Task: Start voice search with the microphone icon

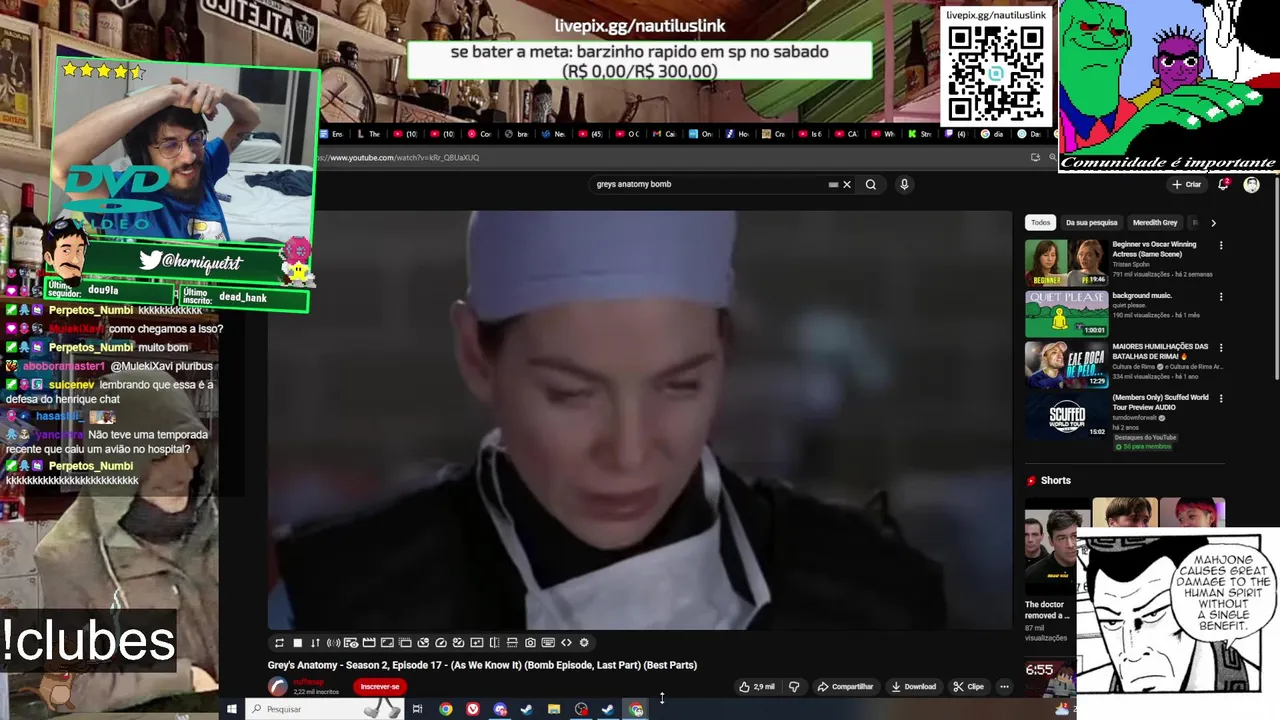Action: [904, 185]
